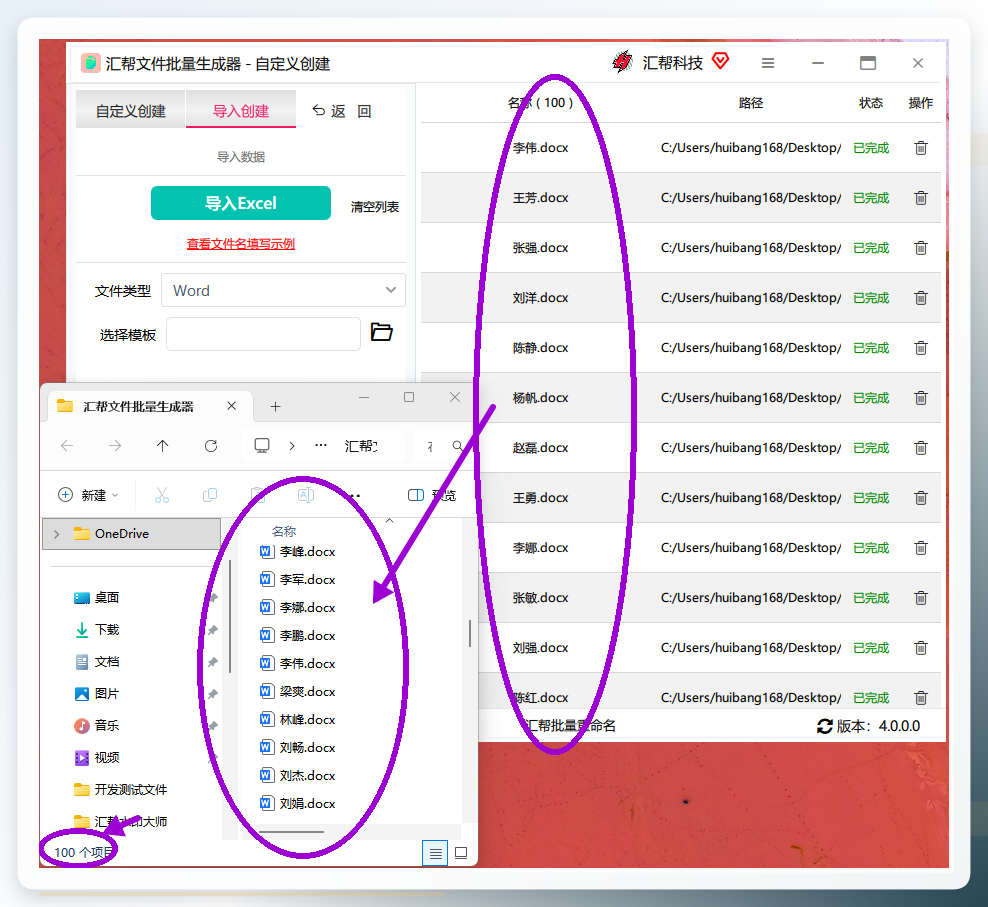Click the 选择模板 input field
The height and width of the screenshot is (907, 988).
pyautogui.click(x=263, y=334)
